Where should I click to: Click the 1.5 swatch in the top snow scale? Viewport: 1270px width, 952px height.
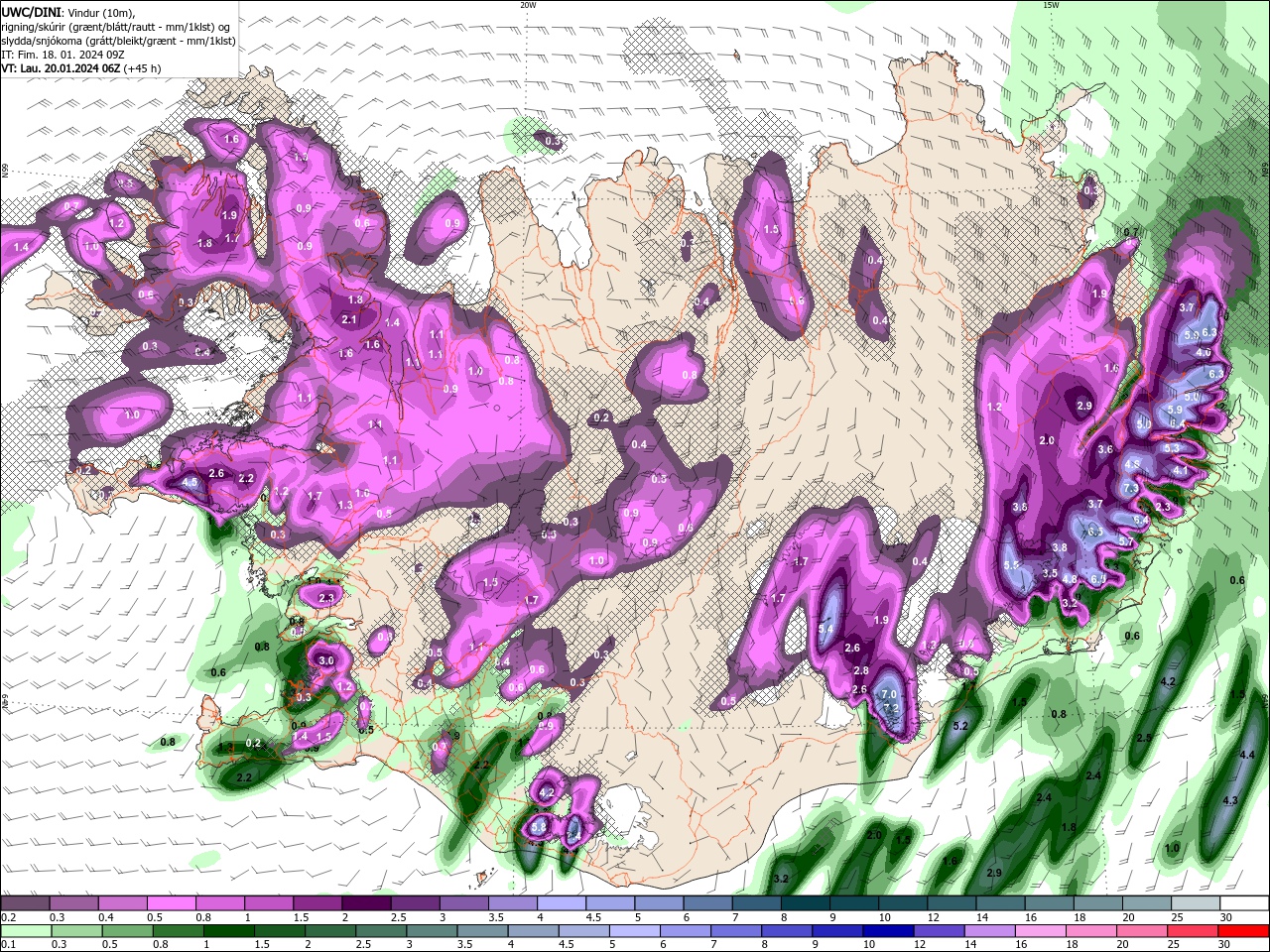317,903
